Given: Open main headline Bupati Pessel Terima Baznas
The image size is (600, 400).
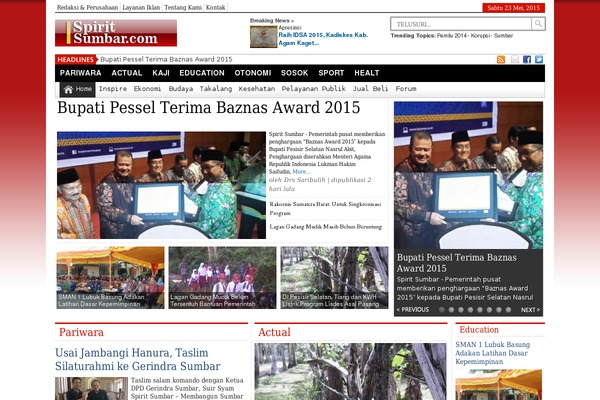Looking at the screenshot, I should coord(209,108).
